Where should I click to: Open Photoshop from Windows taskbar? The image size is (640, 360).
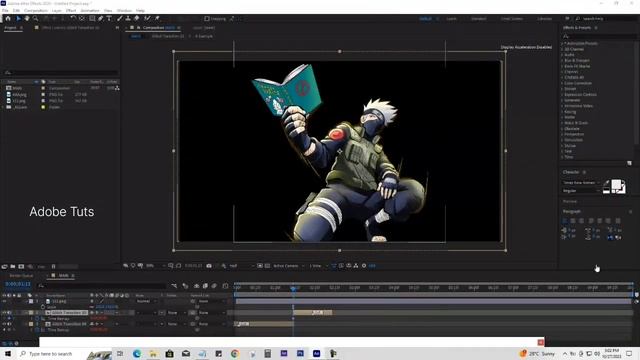click(300, 353)
